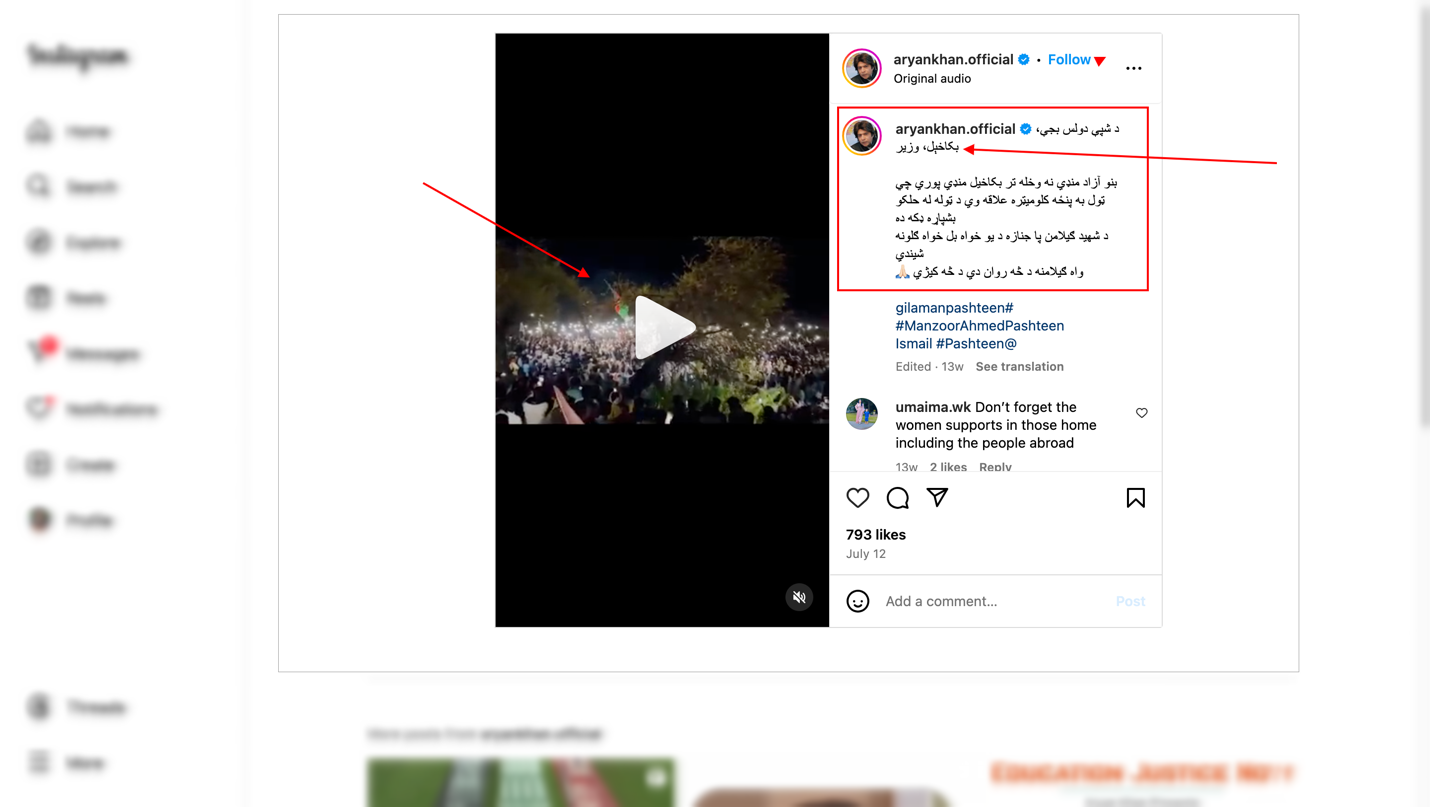Open emoji picker in comment box
Viewport: 1430px width, 807px height.
click(858, 601)
